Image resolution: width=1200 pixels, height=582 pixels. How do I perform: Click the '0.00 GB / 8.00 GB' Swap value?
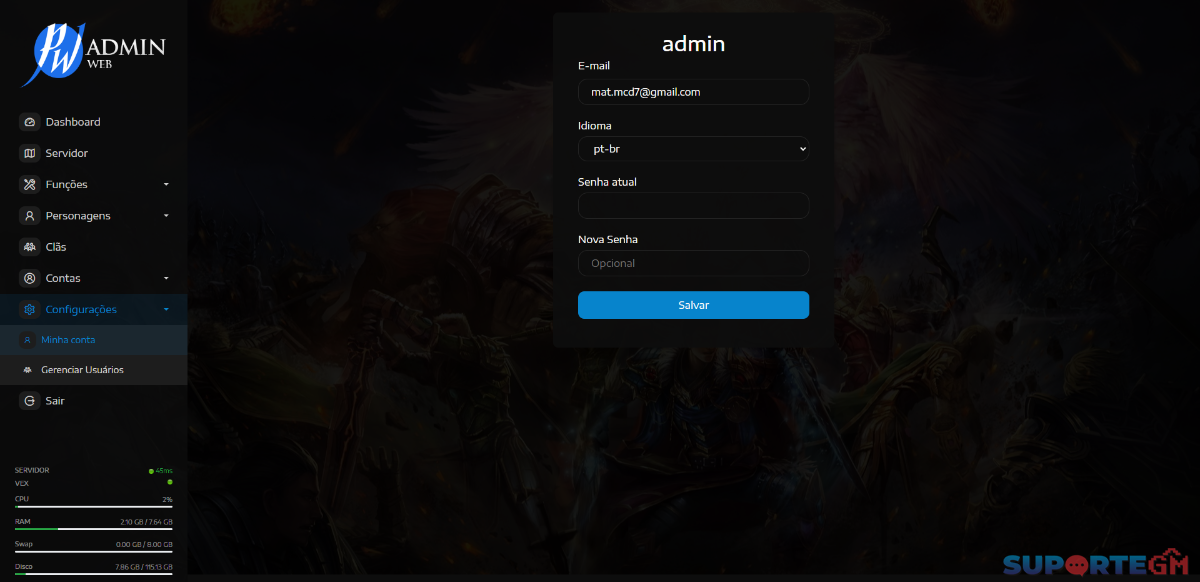click(x=145, y=545)
